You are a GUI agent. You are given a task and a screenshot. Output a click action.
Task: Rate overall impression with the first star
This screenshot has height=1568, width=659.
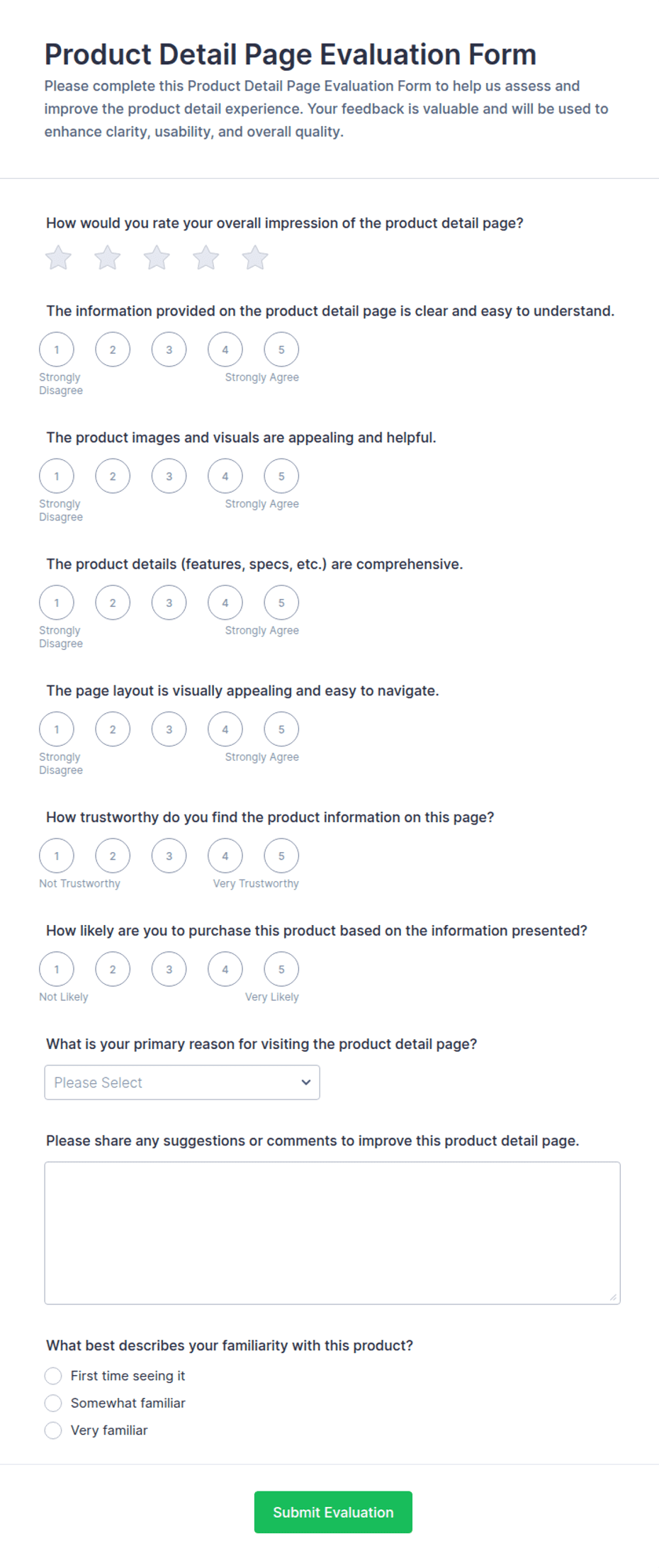(58, 257)
